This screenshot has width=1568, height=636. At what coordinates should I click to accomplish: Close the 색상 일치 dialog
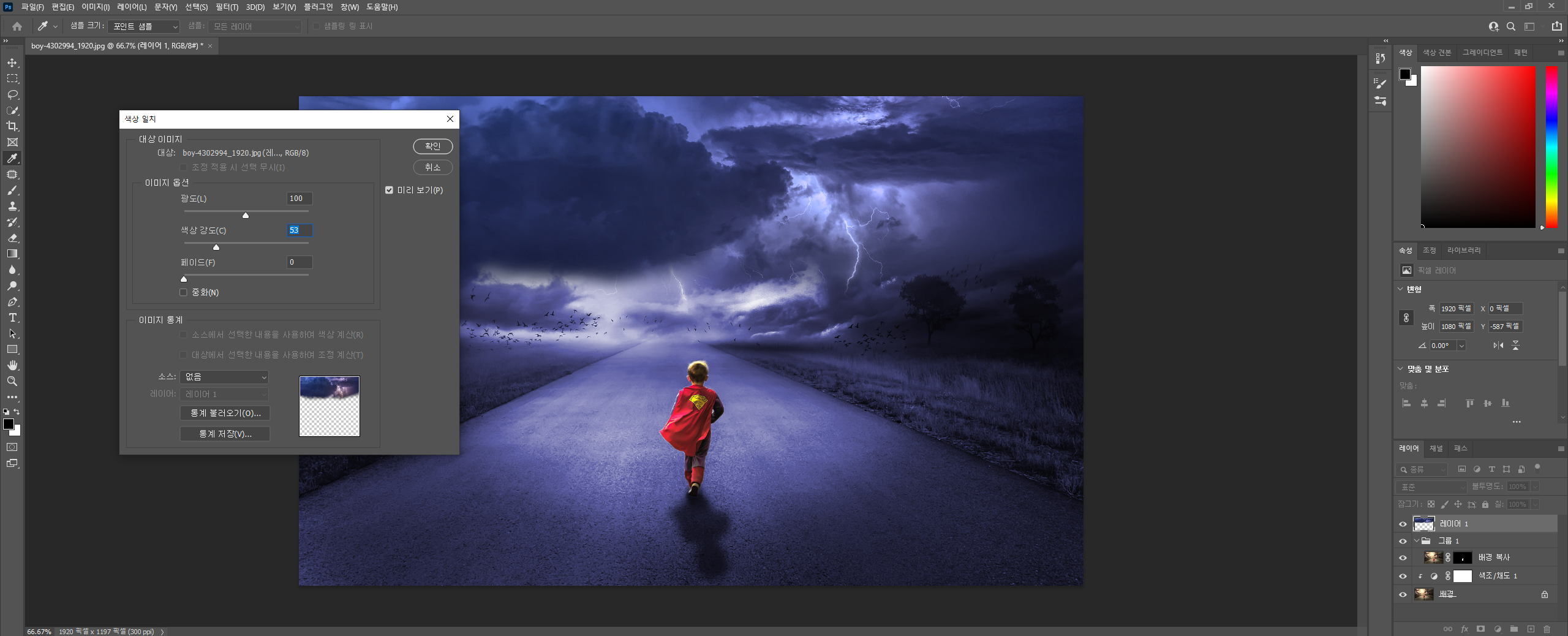pos(450,119)
